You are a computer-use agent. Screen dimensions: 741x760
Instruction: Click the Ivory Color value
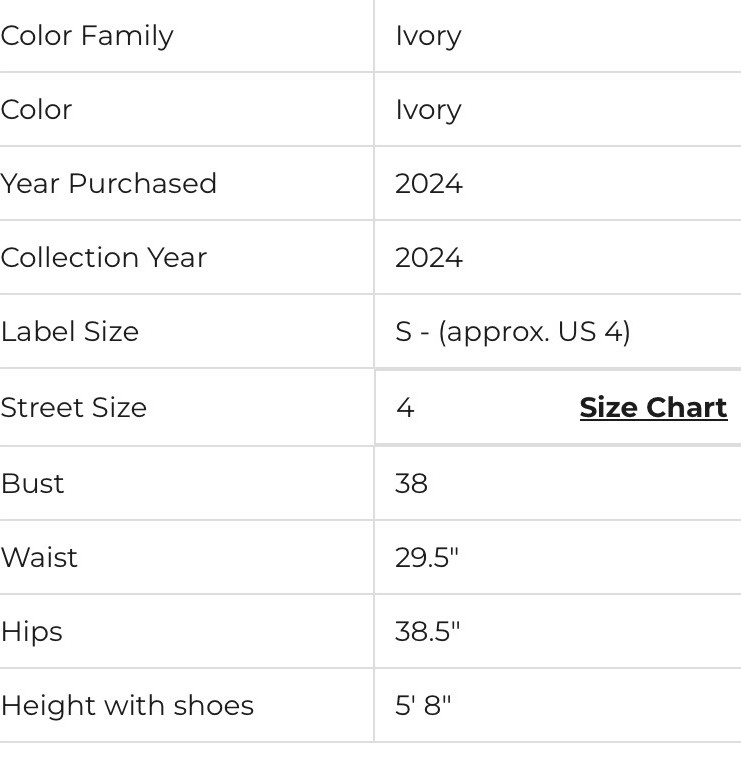[428, 111]
